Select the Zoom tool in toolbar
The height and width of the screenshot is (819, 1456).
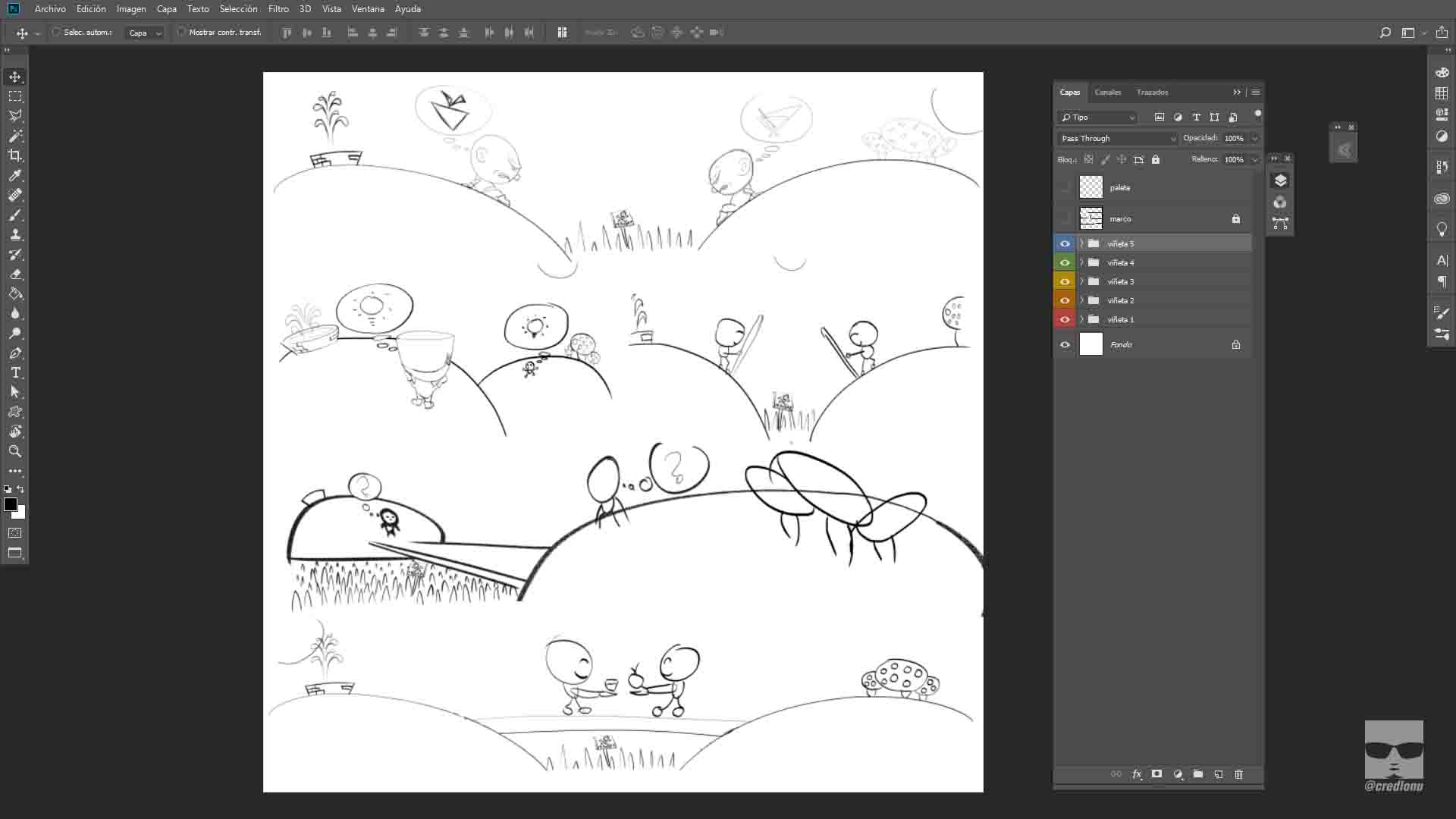pos(15,451)
